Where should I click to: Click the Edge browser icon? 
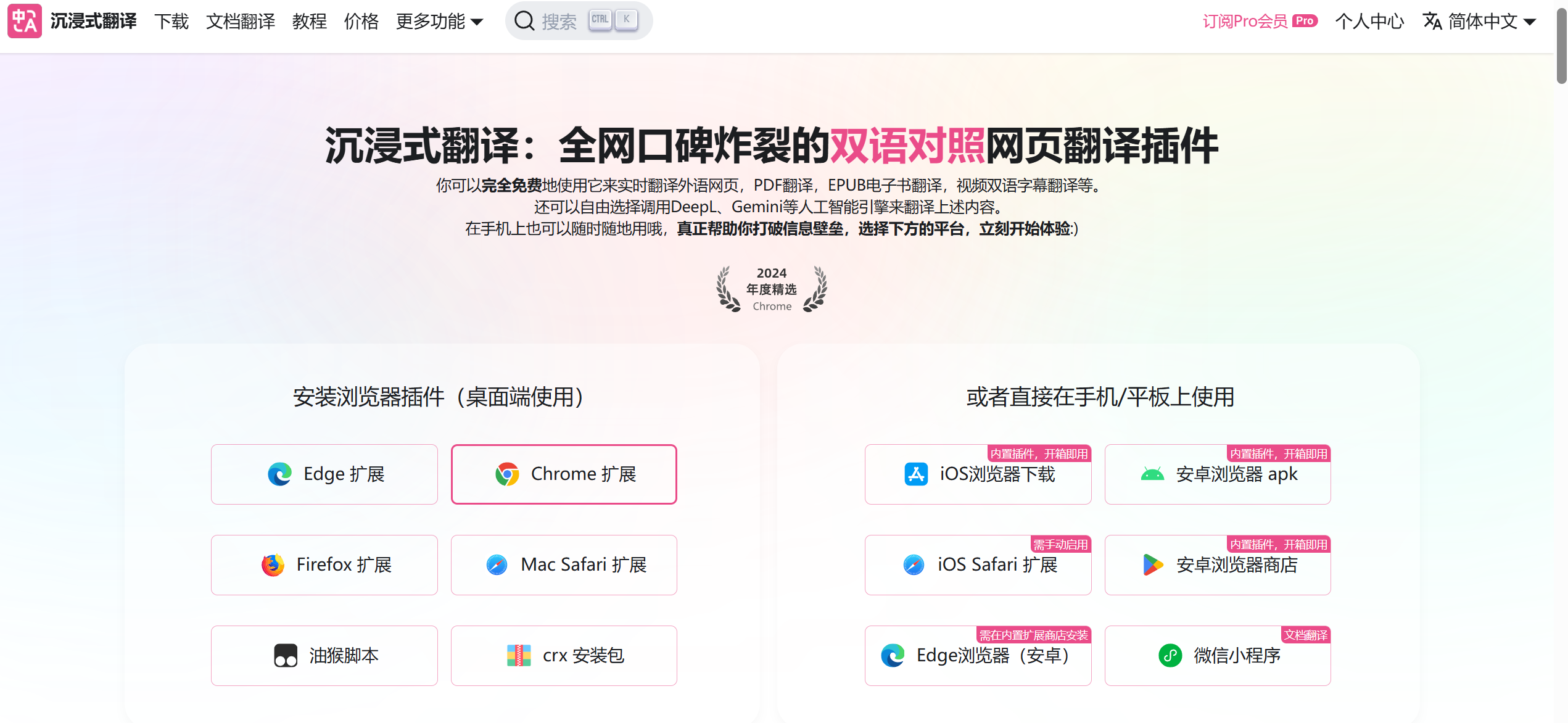coord(279,474)
